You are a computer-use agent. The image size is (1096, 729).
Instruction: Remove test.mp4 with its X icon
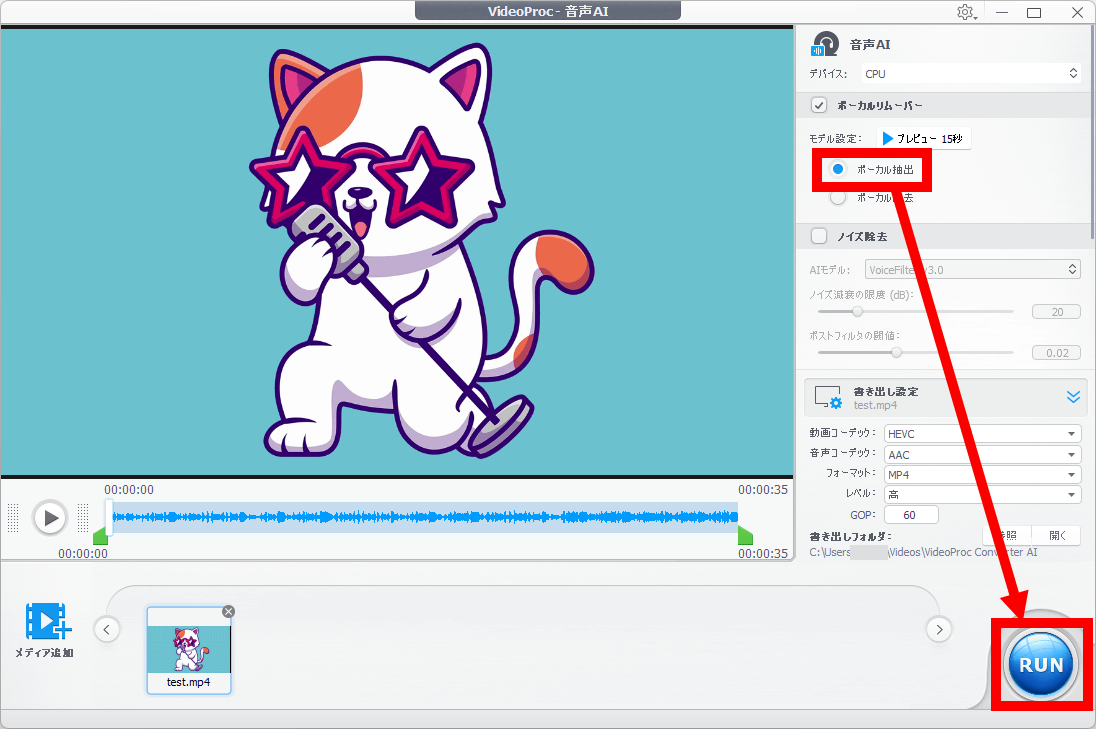click(x=228, y=611)
